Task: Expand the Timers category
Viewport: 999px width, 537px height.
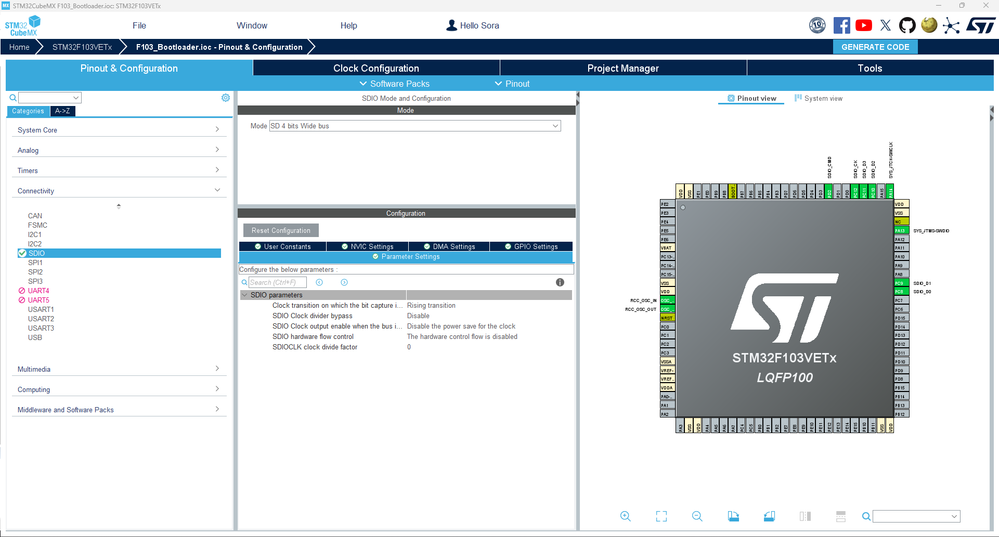Action: click(x=119, y=171)
